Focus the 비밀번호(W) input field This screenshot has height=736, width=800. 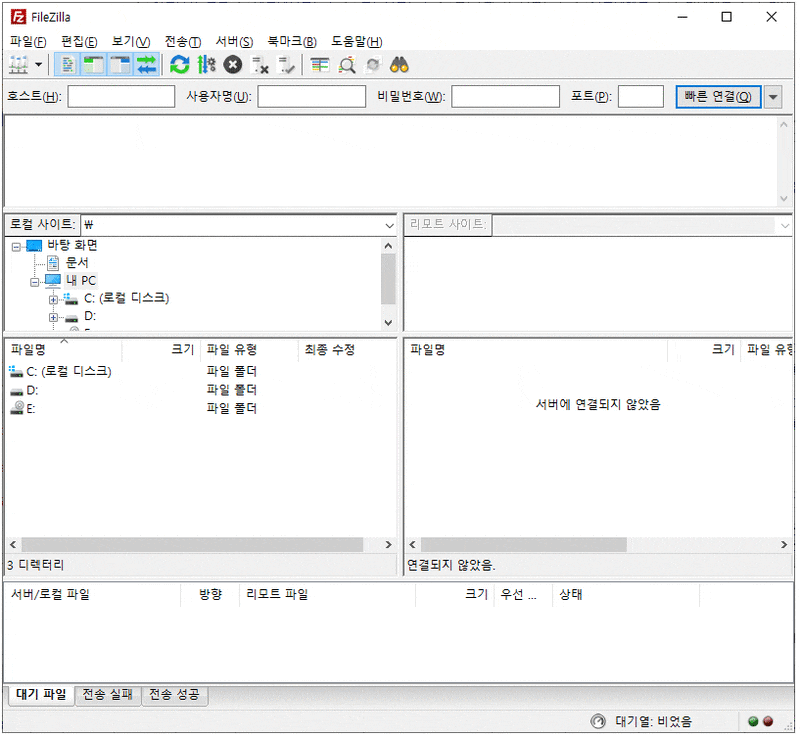coord(505,97)
